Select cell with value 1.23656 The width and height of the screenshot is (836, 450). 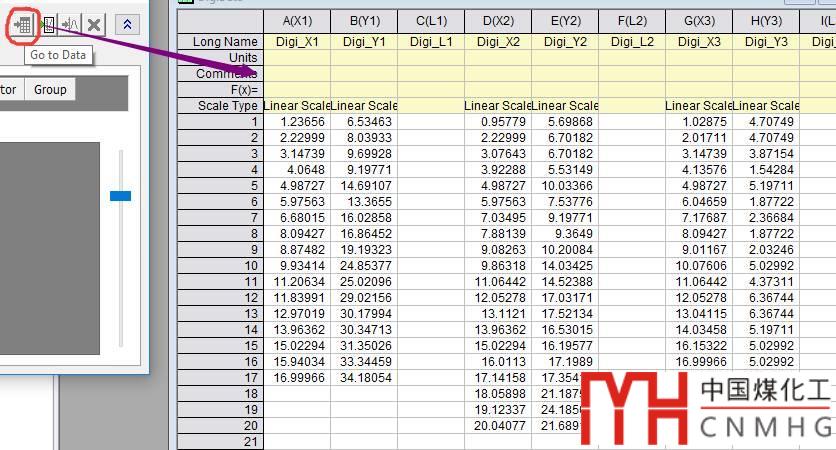click(x=298, y=122)
